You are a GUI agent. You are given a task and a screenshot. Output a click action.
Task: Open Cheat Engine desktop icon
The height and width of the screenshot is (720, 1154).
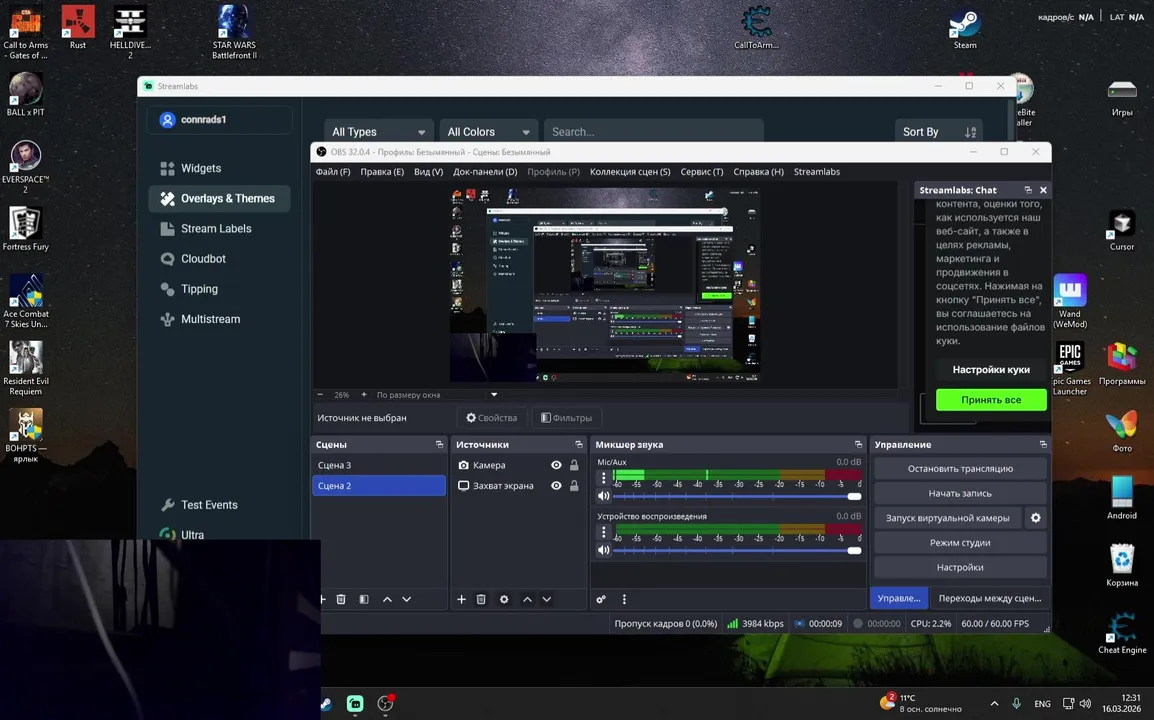tap(1122, 634)
